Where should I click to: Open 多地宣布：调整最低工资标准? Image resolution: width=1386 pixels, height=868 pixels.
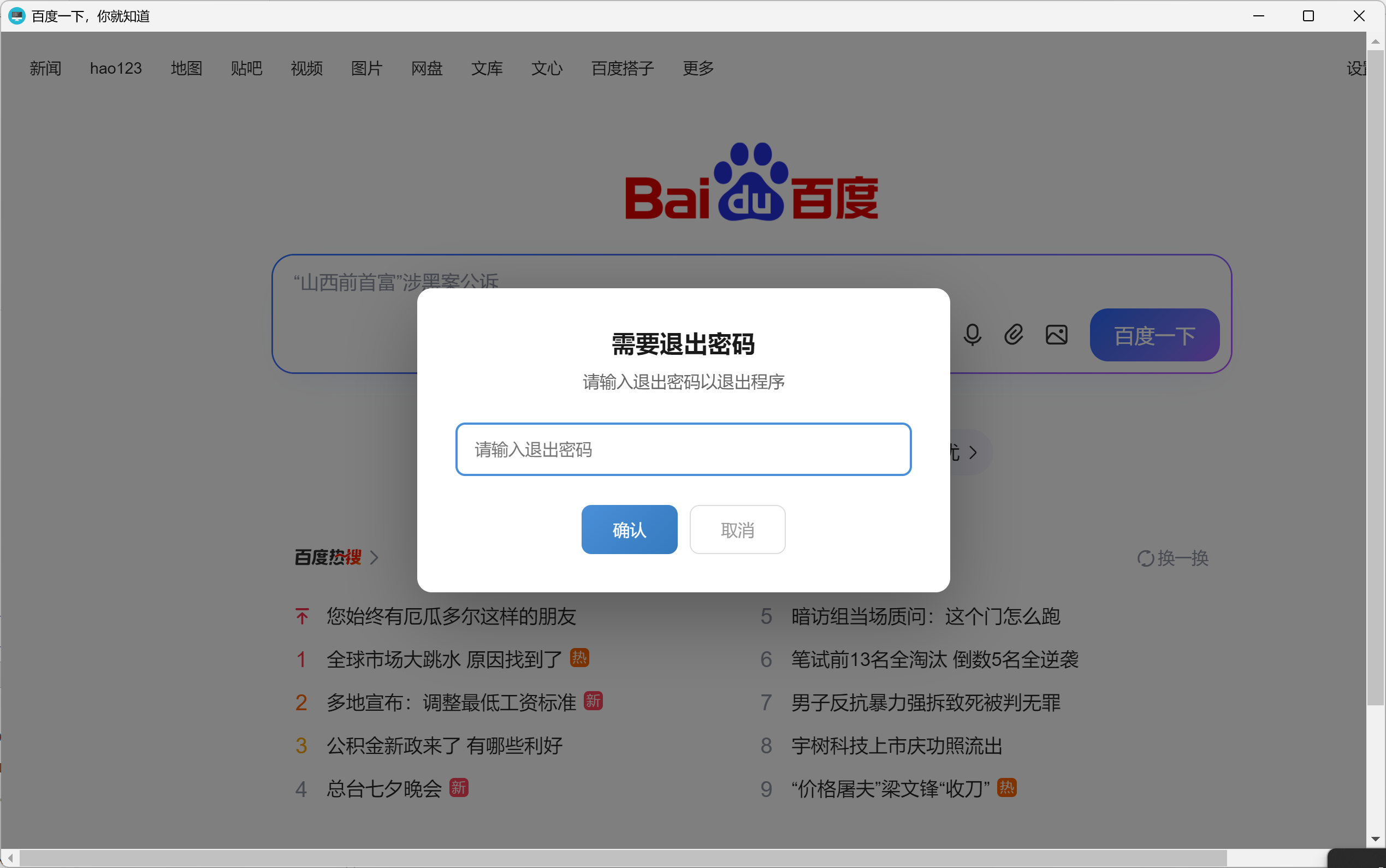click(x=451, y=703)
